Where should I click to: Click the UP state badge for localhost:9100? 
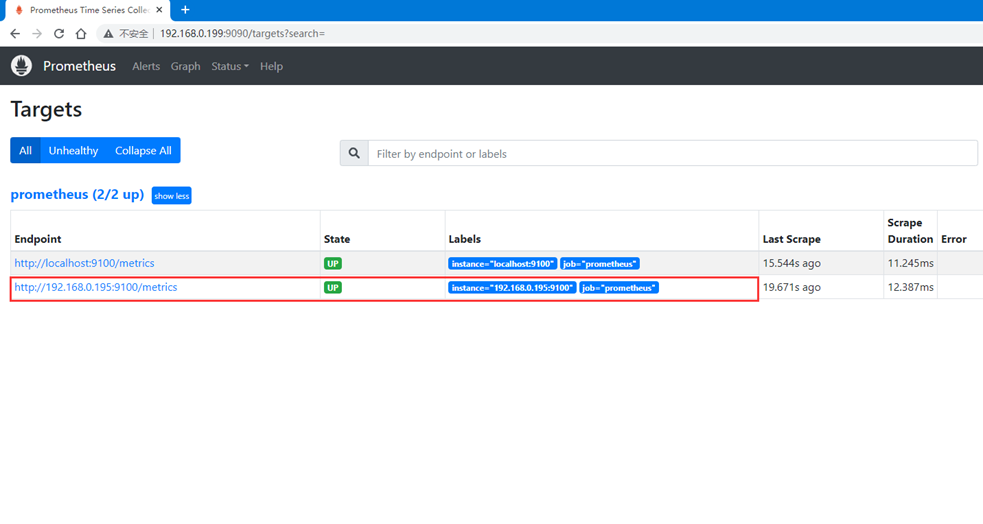click(333, 263)
